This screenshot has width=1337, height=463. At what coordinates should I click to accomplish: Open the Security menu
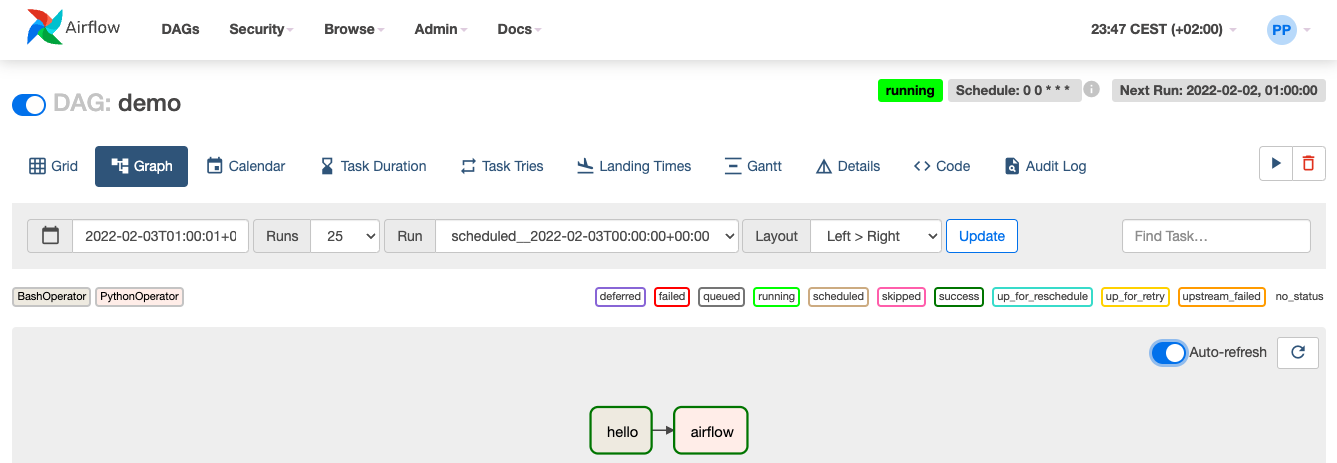[261, 29]
